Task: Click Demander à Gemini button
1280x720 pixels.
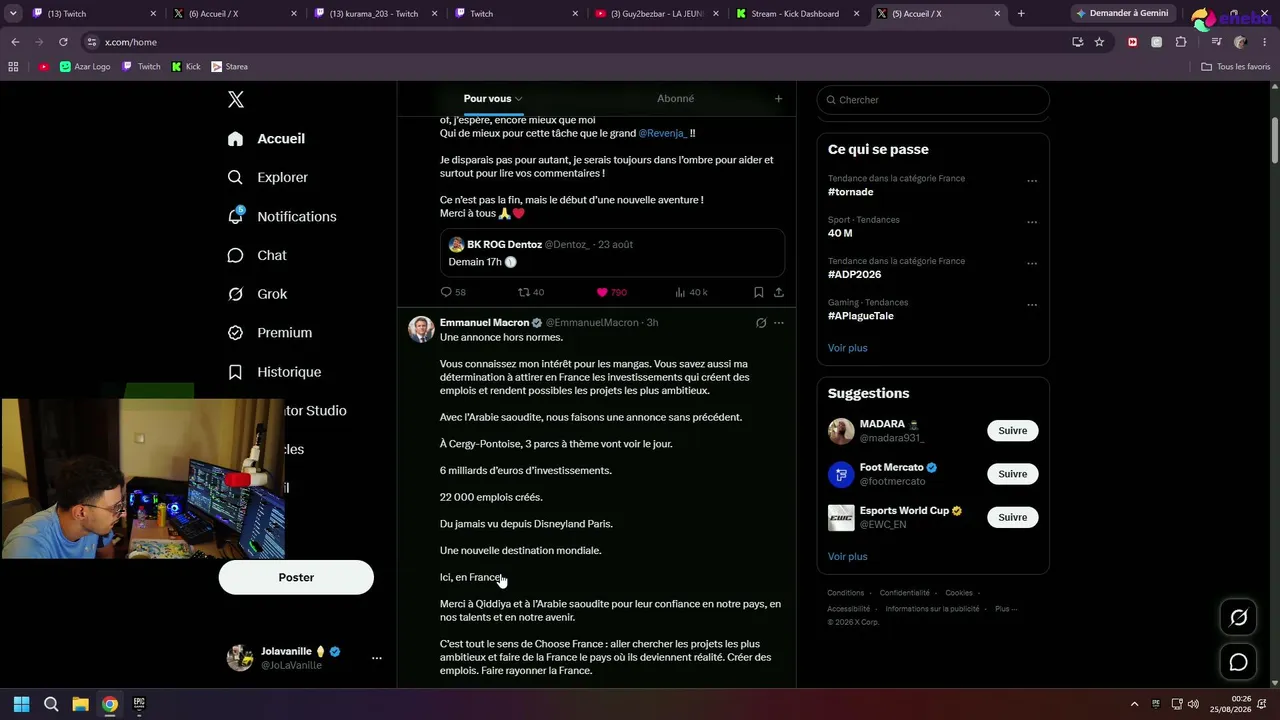Action: tap(1123, 14)
